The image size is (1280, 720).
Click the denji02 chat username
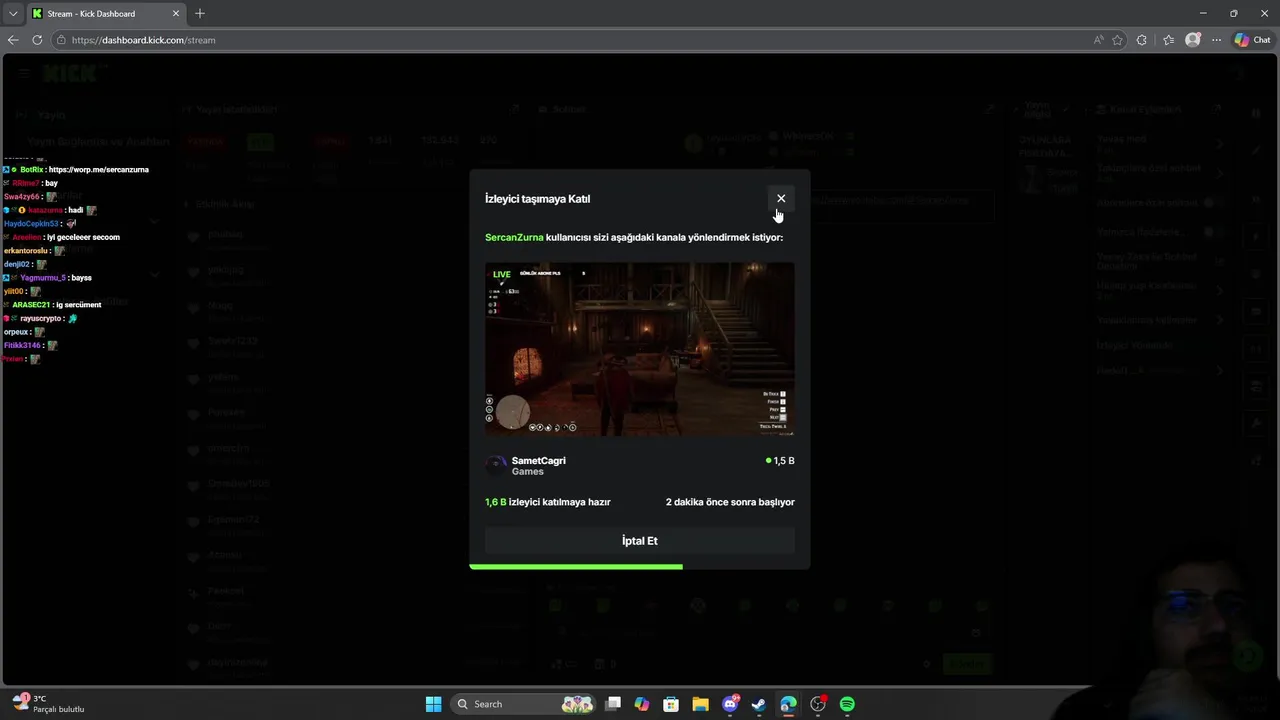click(16, 264)
